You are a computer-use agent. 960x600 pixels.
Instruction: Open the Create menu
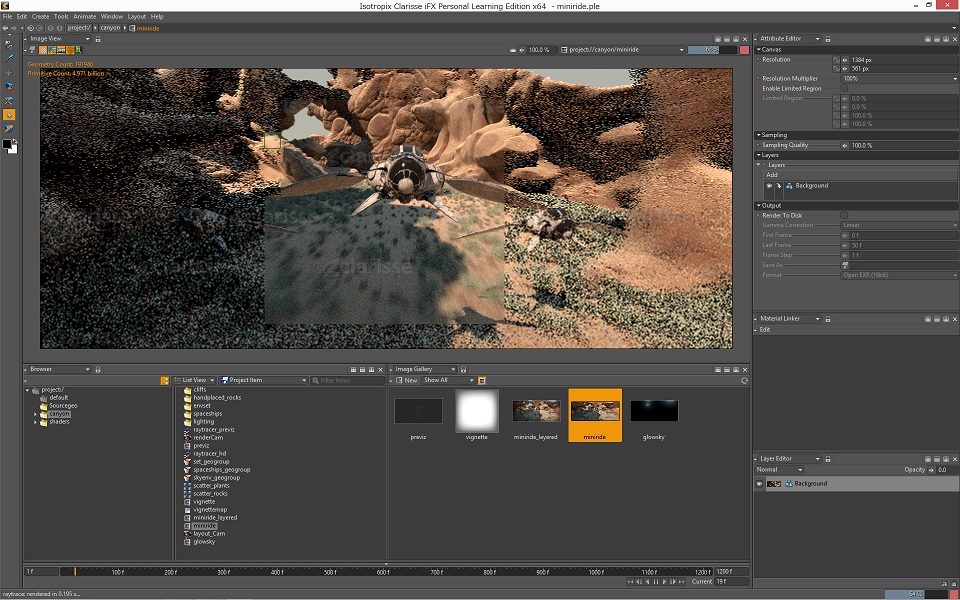pyautogui.click(x=40, y=17)
